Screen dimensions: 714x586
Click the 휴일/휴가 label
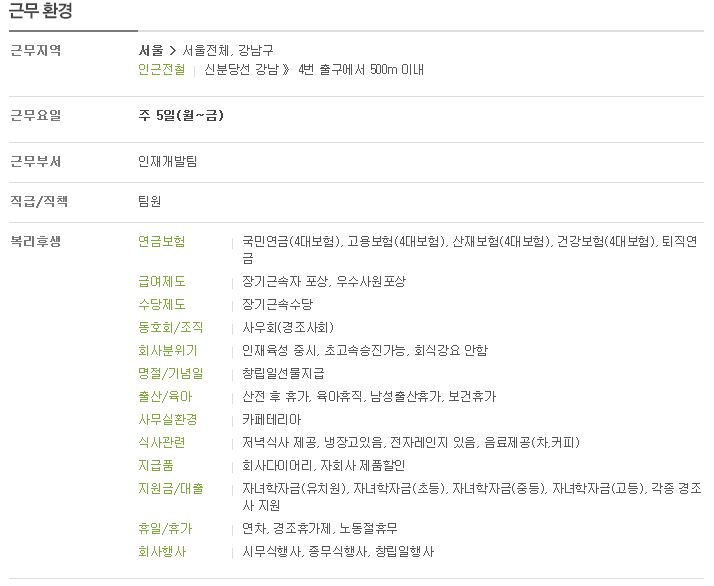[165, 529]
